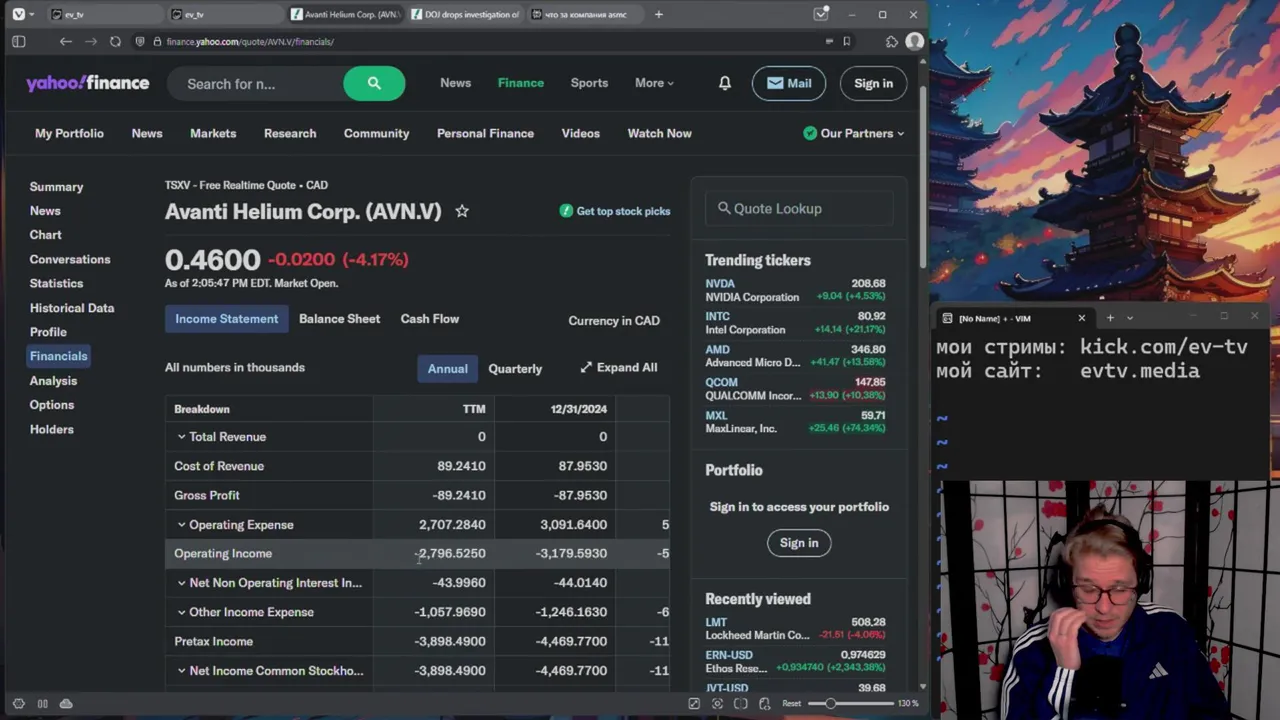Open Conversations in the sidebar
This screenshot has height=720, width=1280.
coord(70,259)
